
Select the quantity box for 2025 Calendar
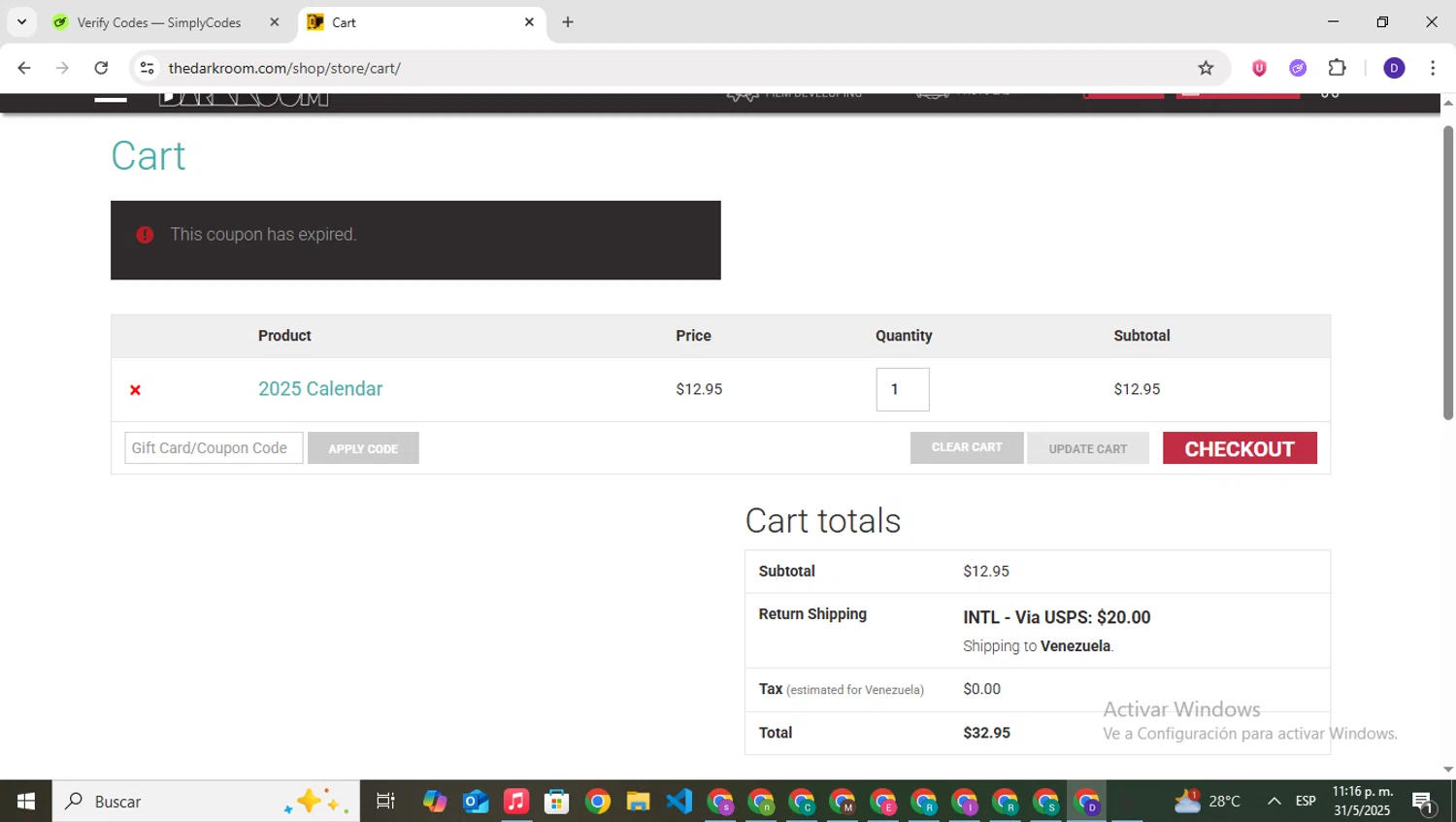pyautogui.click(x=903, y=389)
